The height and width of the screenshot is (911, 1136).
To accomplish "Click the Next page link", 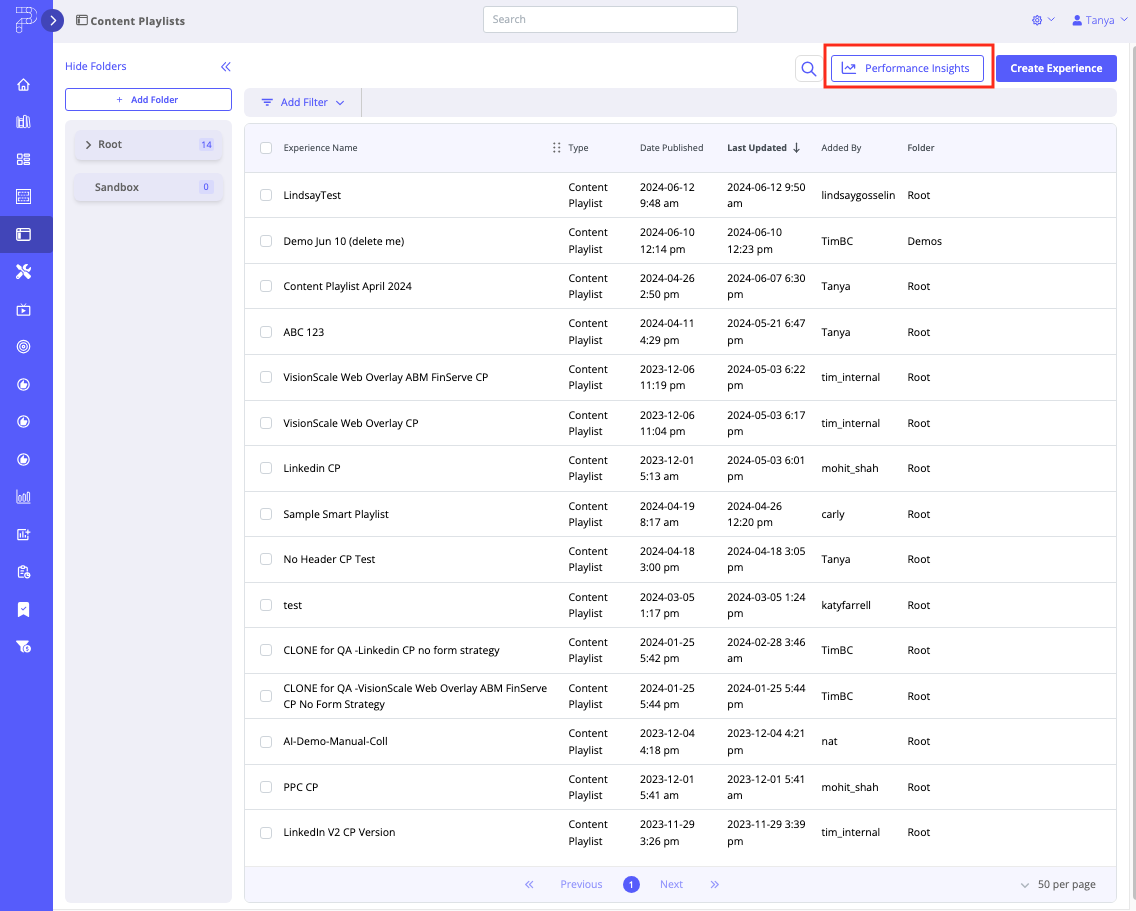I will [x=672, y=884].
